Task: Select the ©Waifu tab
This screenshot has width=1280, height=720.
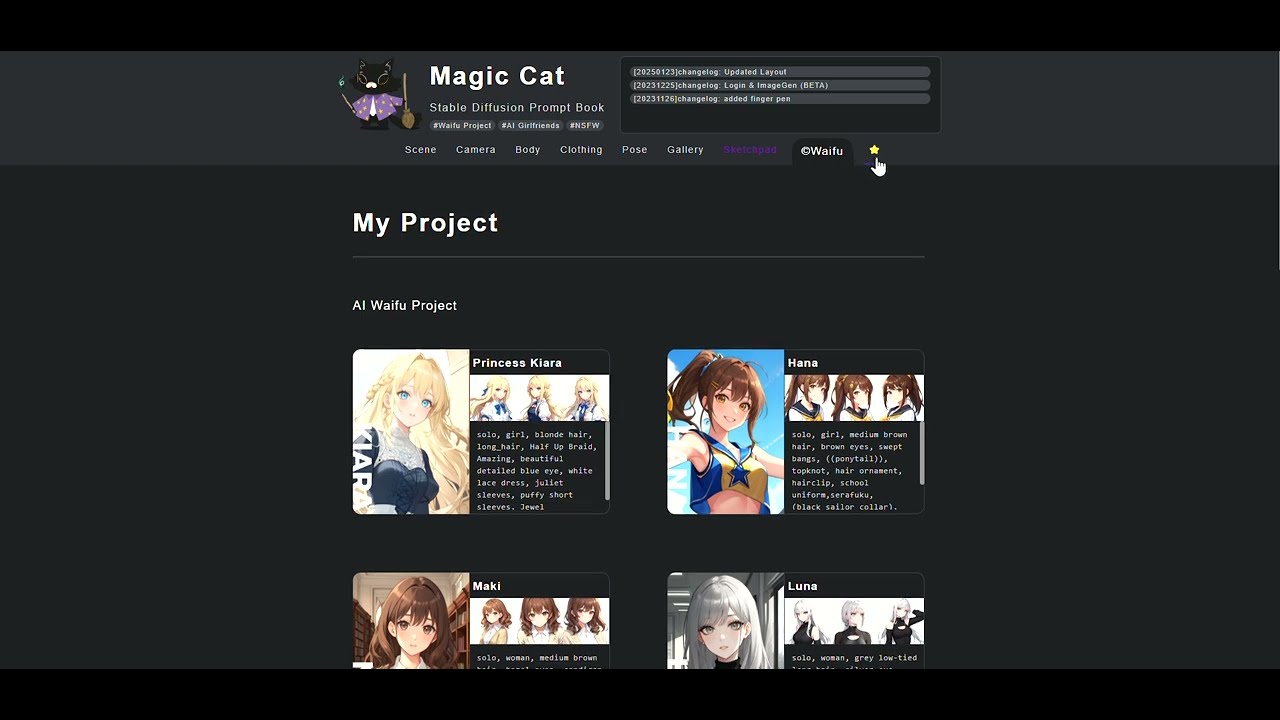Action: pos(822,151)
